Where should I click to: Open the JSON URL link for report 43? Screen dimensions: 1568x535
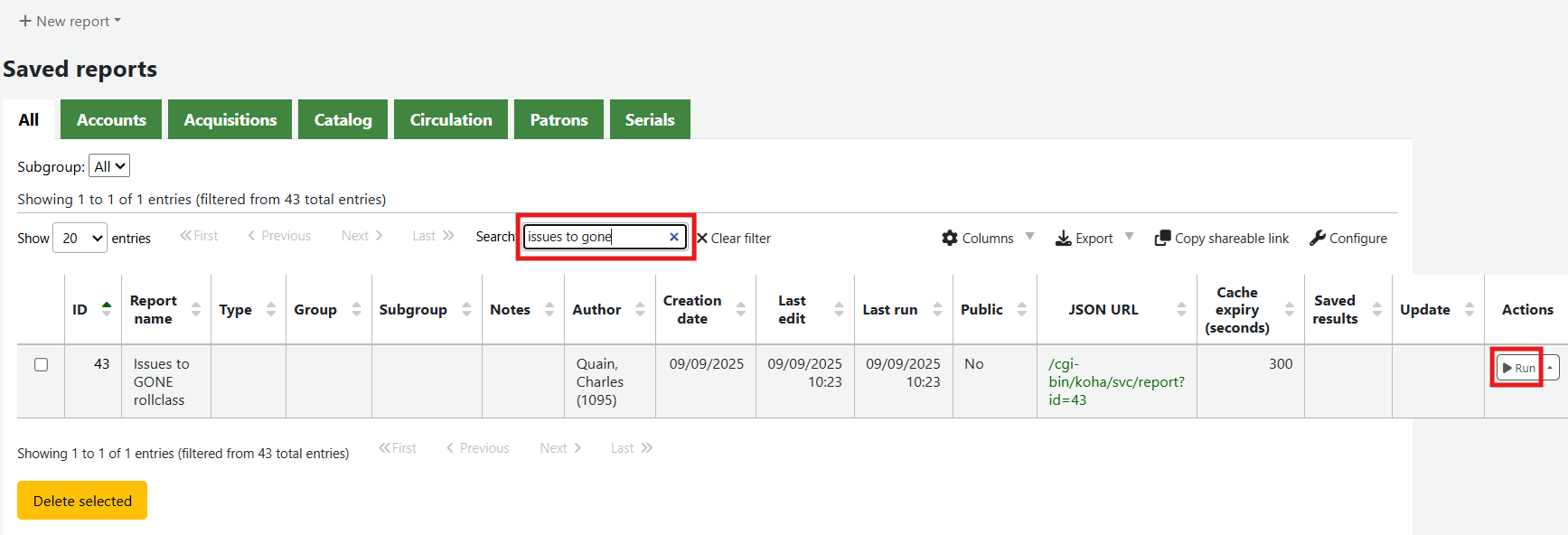point(1115,381)
